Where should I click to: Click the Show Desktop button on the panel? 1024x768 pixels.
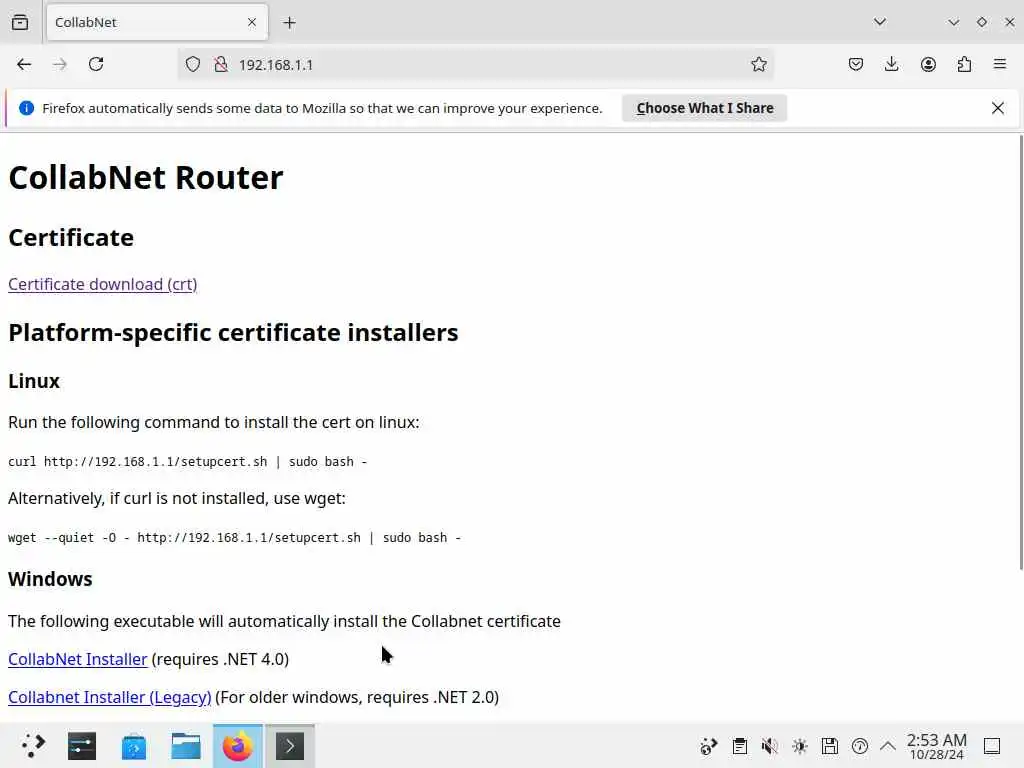point(992,746)
